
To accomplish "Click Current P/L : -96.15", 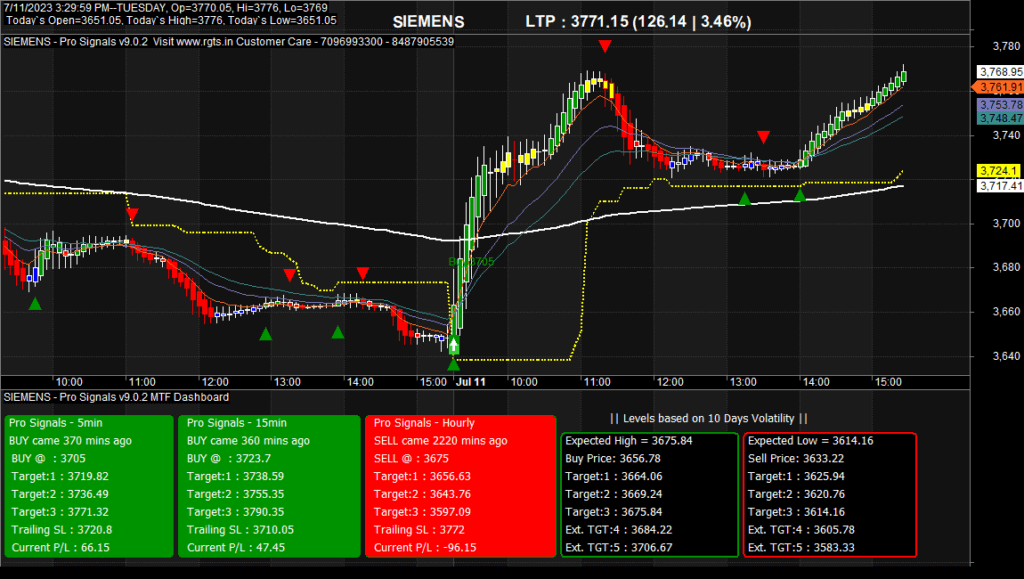I will [424, 548].
